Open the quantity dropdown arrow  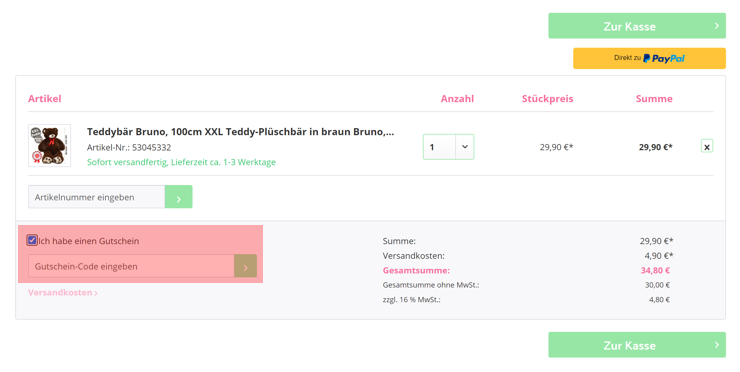click(x=464, y=147)
